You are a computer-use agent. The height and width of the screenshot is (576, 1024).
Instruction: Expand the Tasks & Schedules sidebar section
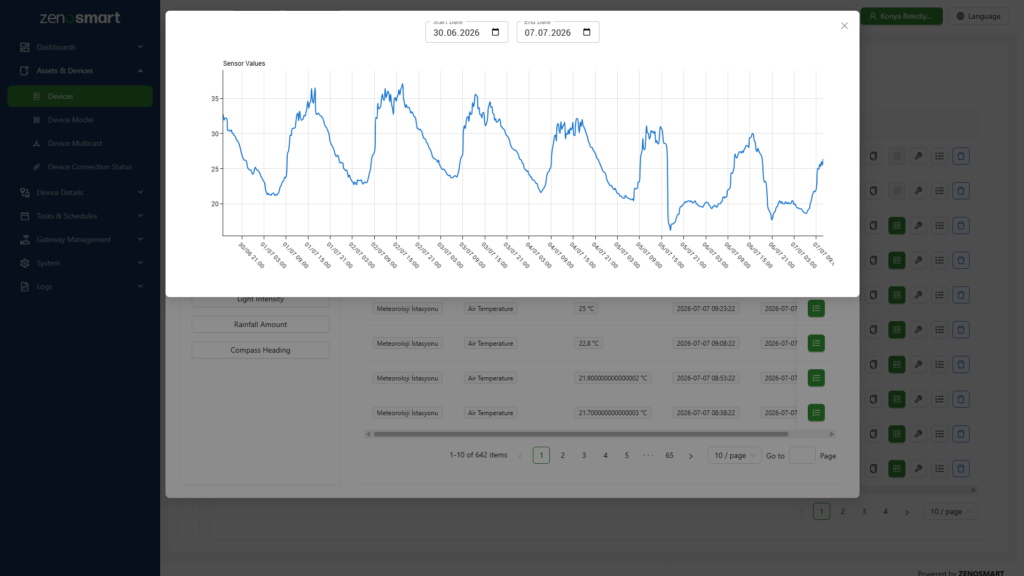pos(80,216)
